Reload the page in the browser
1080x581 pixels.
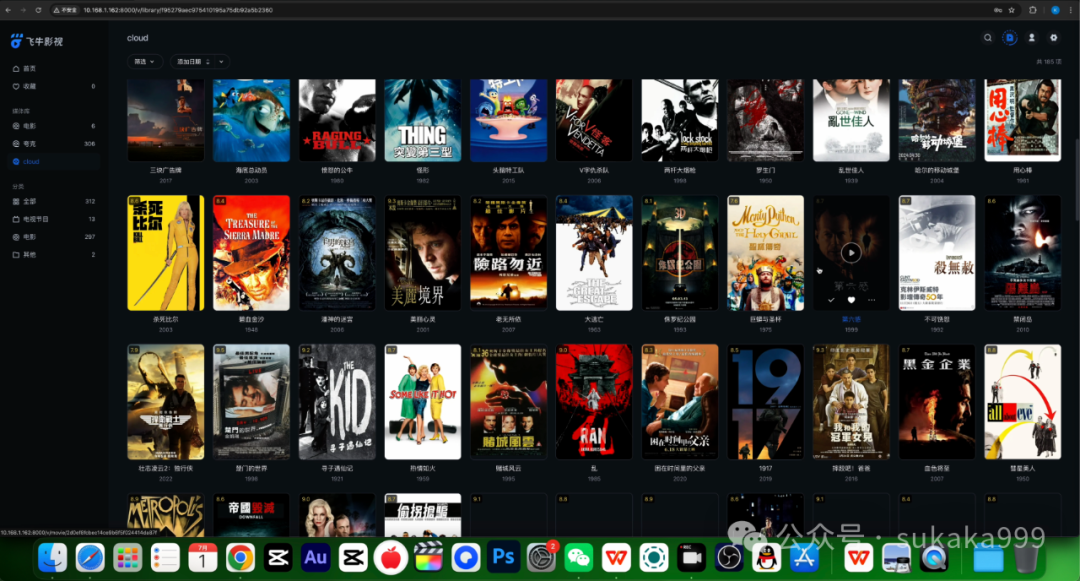tap(38, 10)
